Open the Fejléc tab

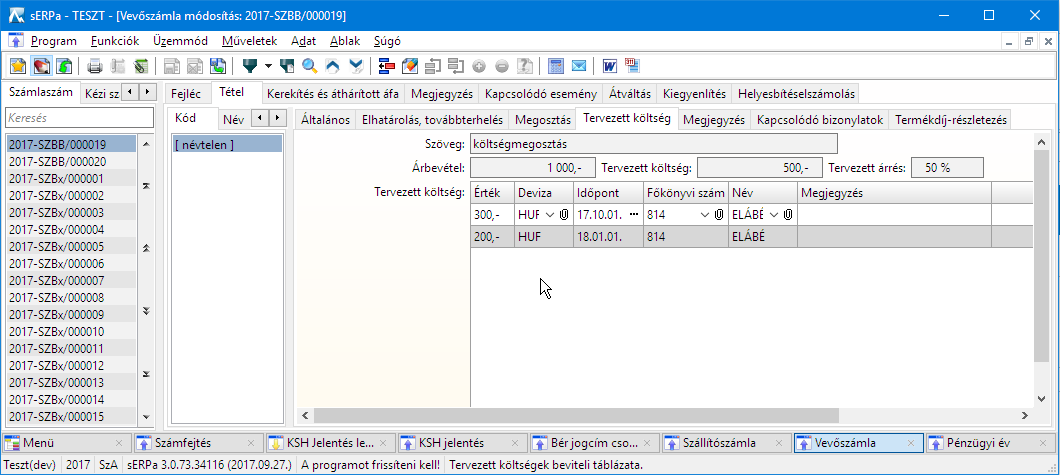(187, 93)
